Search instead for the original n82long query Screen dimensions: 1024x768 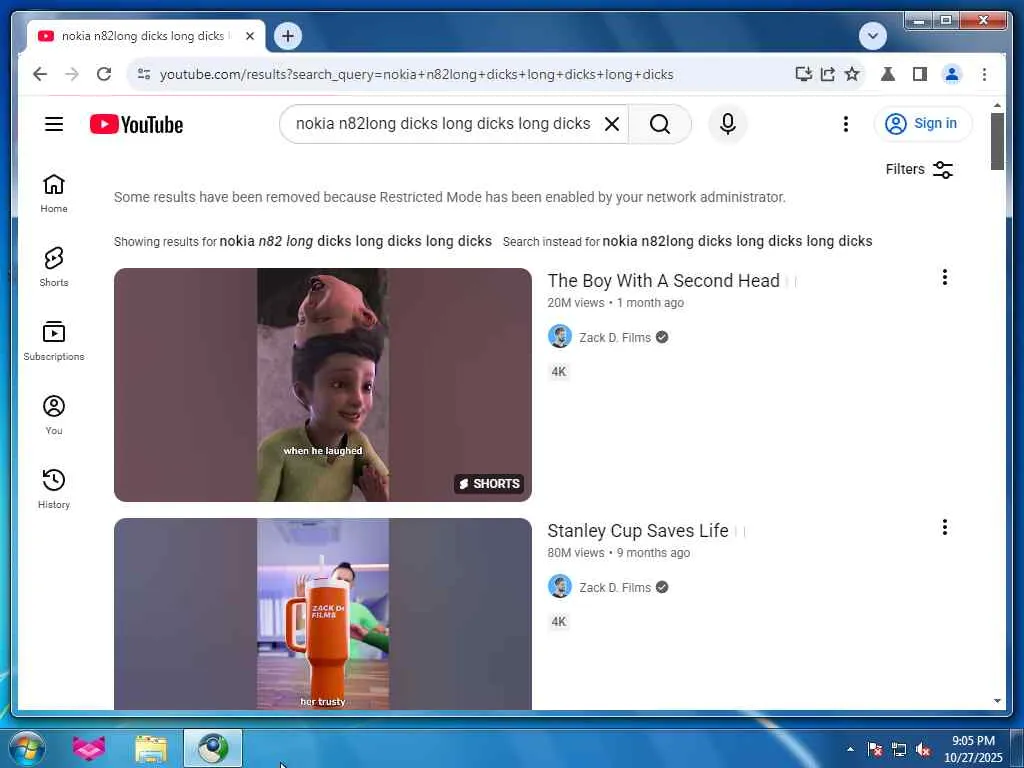tap(737, 242)
